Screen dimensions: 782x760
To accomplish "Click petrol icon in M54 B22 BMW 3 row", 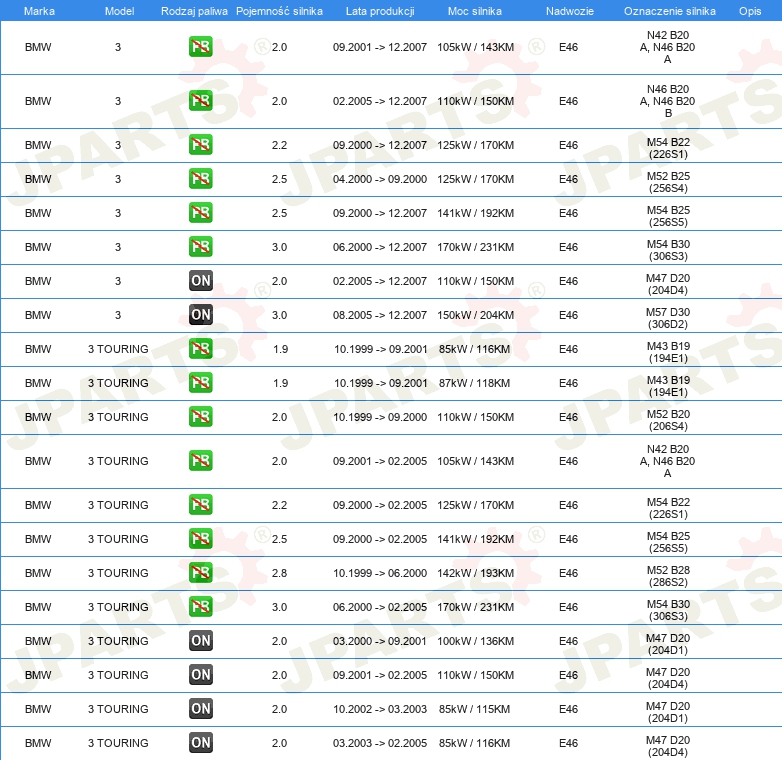I will (200, 145).
